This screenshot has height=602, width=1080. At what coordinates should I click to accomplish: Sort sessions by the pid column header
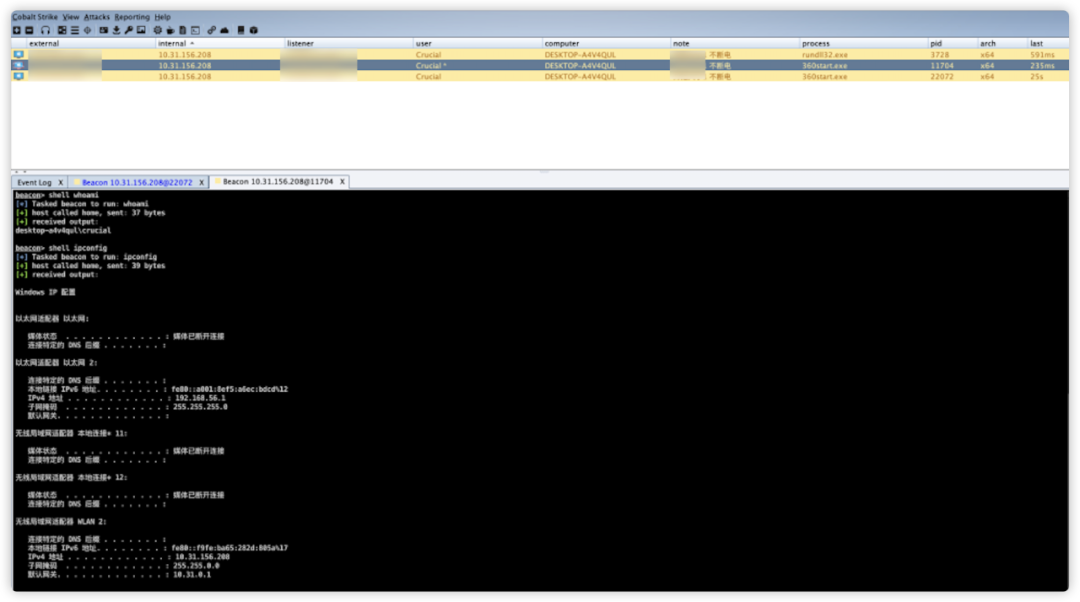[x=953, y=43]
